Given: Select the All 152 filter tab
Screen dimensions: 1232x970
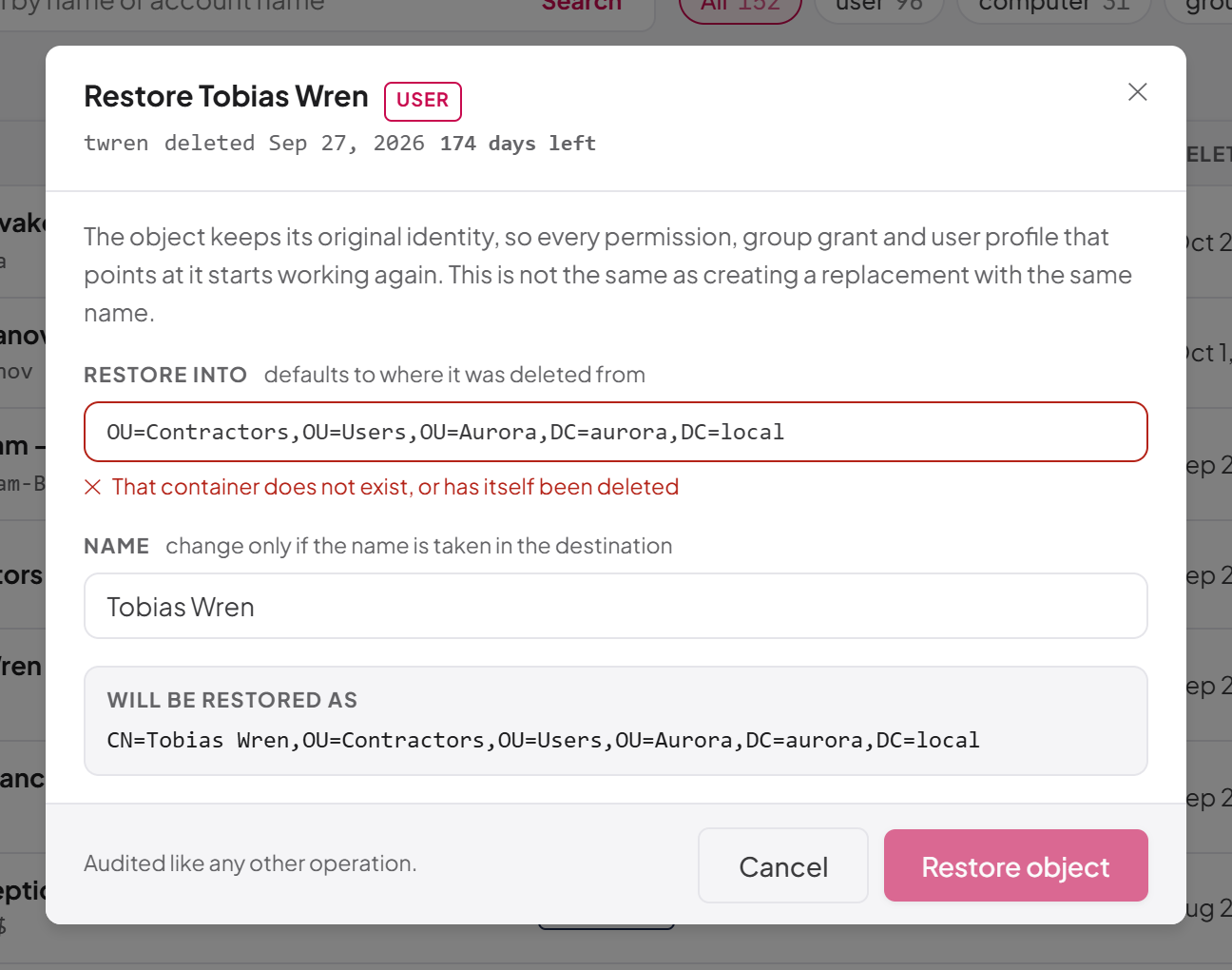Looking at the screenshot, I should tap(741, 8).
